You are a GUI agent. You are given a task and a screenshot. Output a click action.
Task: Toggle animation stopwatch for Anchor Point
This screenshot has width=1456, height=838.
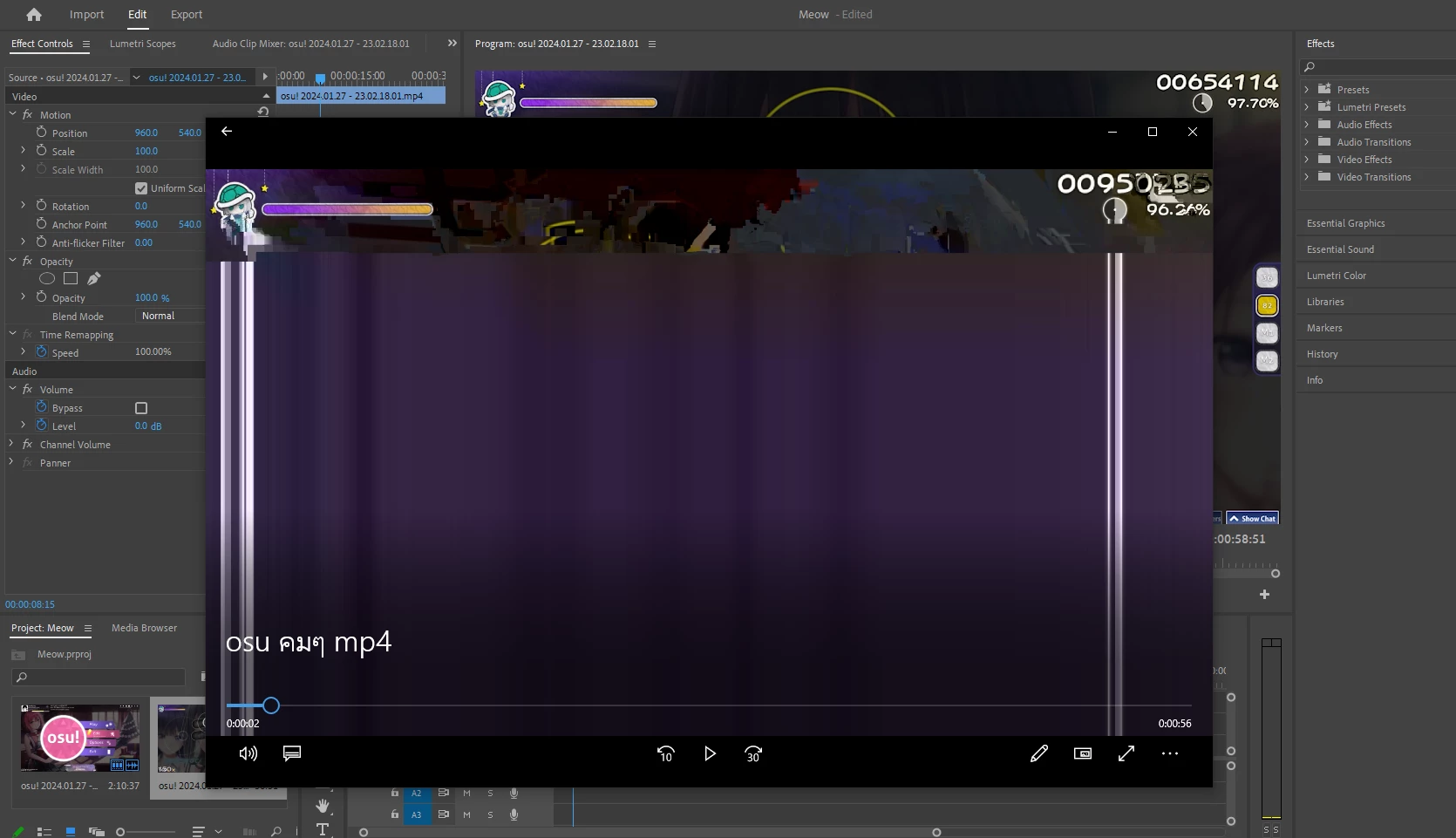pyautogui.click(x=41, y=224)
